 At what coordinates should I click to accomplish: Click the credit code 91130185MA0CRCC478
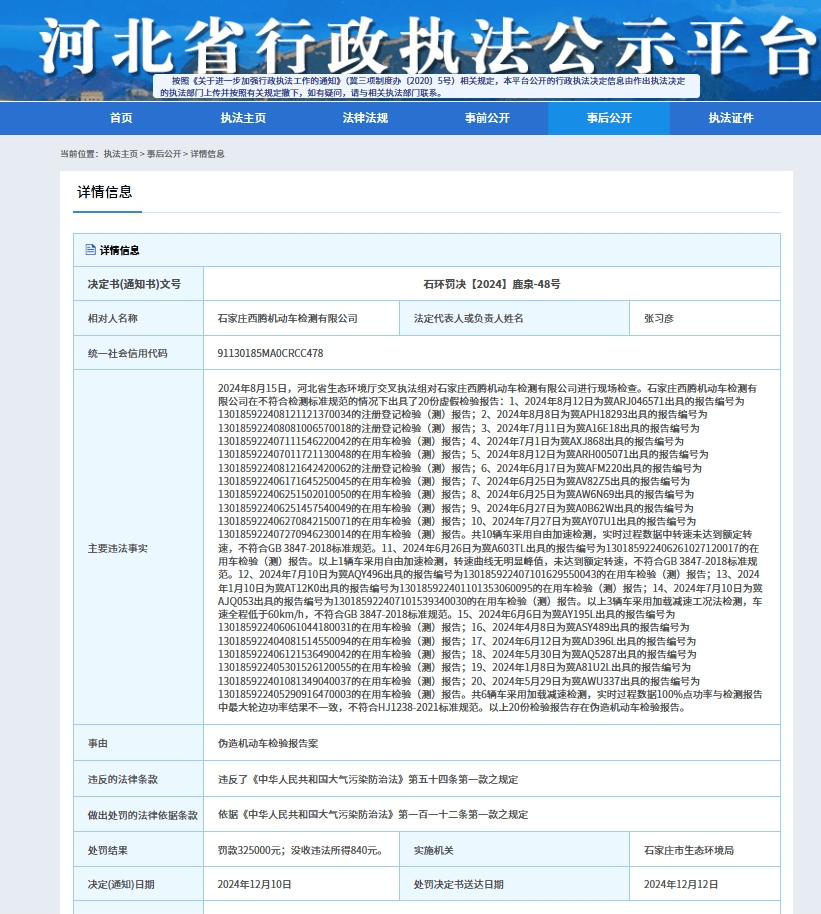(x=269, y=354)
